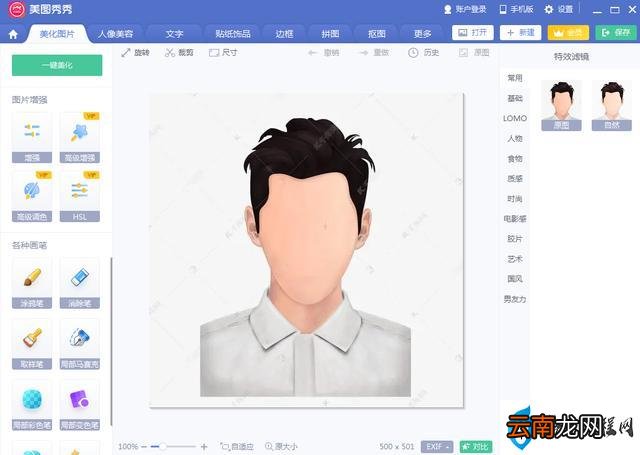Open the HSL adjustment tool
The width and height of the screenshot is (640, 455).
pyautogui.click(x=80, y=197)
